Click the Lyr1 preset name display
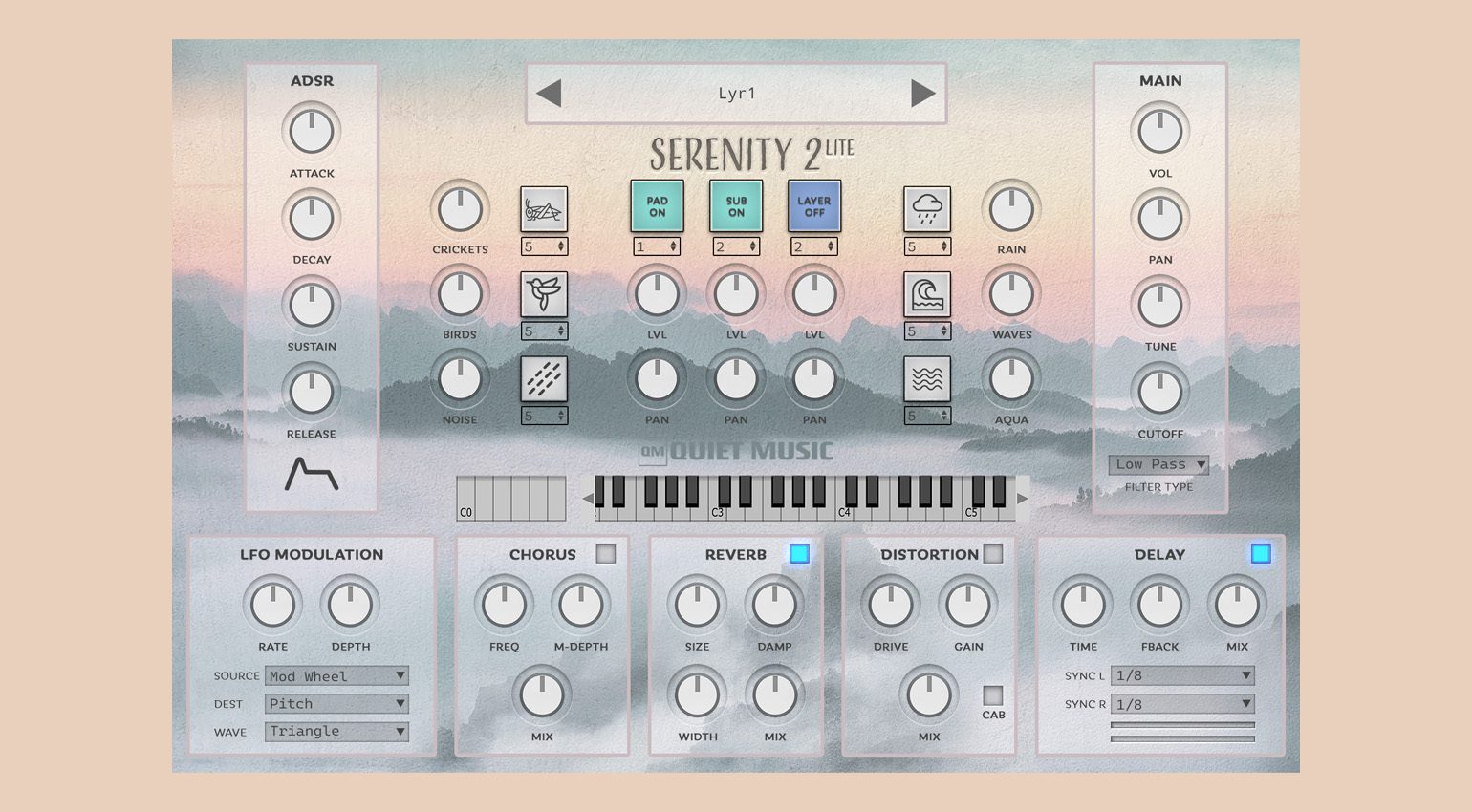 (x=736, y=93)
